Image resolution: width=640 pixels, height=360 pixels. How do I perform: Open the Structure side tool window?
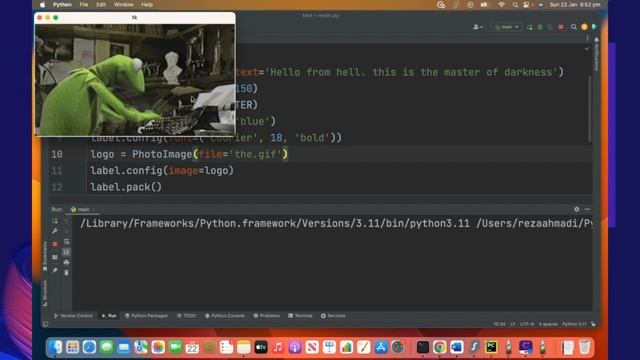tap(45, 293)
